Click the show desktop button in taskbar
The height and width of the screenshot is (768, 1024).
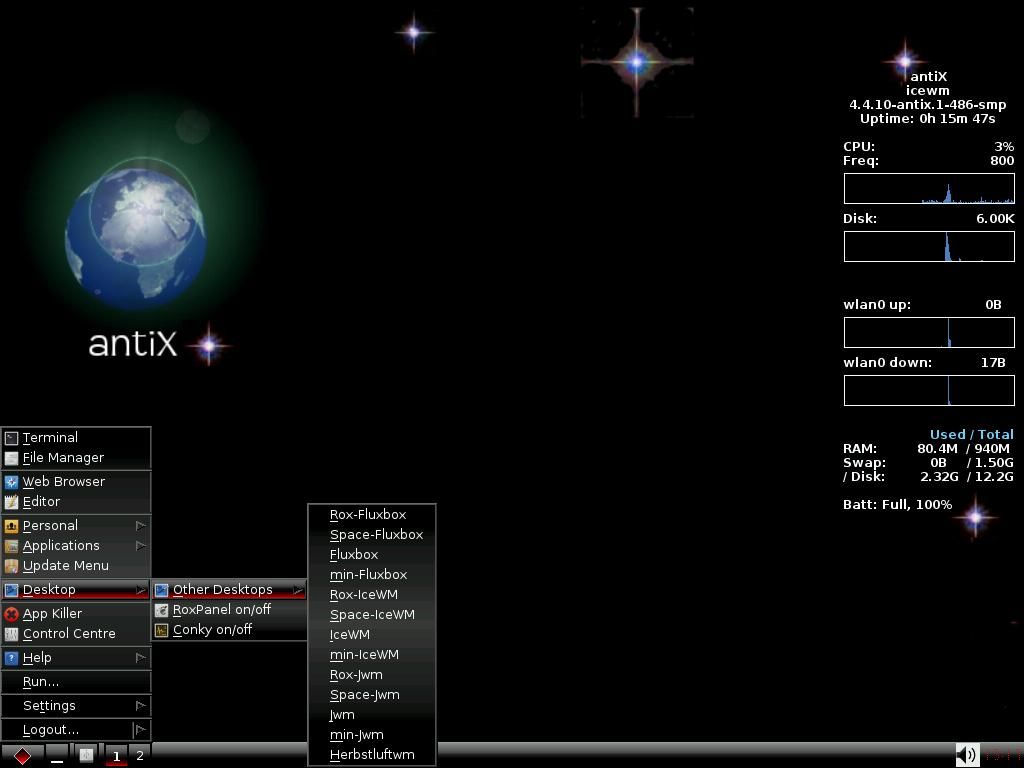[x=57, y=756]
